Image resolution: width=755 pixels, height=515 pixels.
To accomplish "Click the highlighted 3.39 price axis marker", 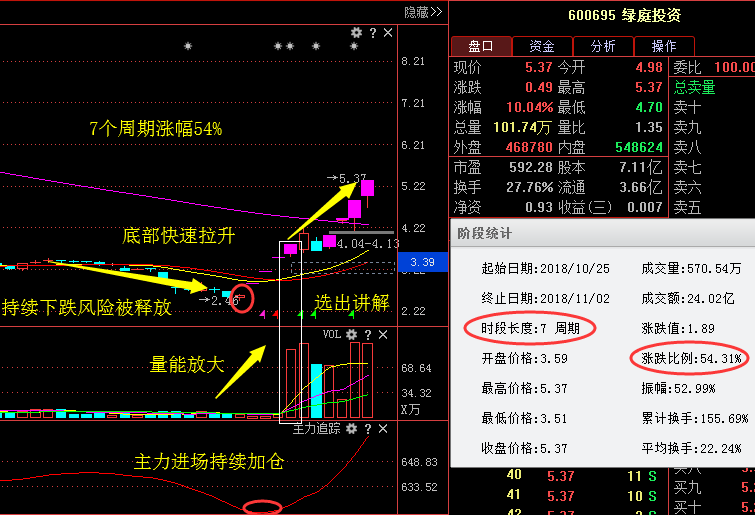I will (x=422, y=262).
